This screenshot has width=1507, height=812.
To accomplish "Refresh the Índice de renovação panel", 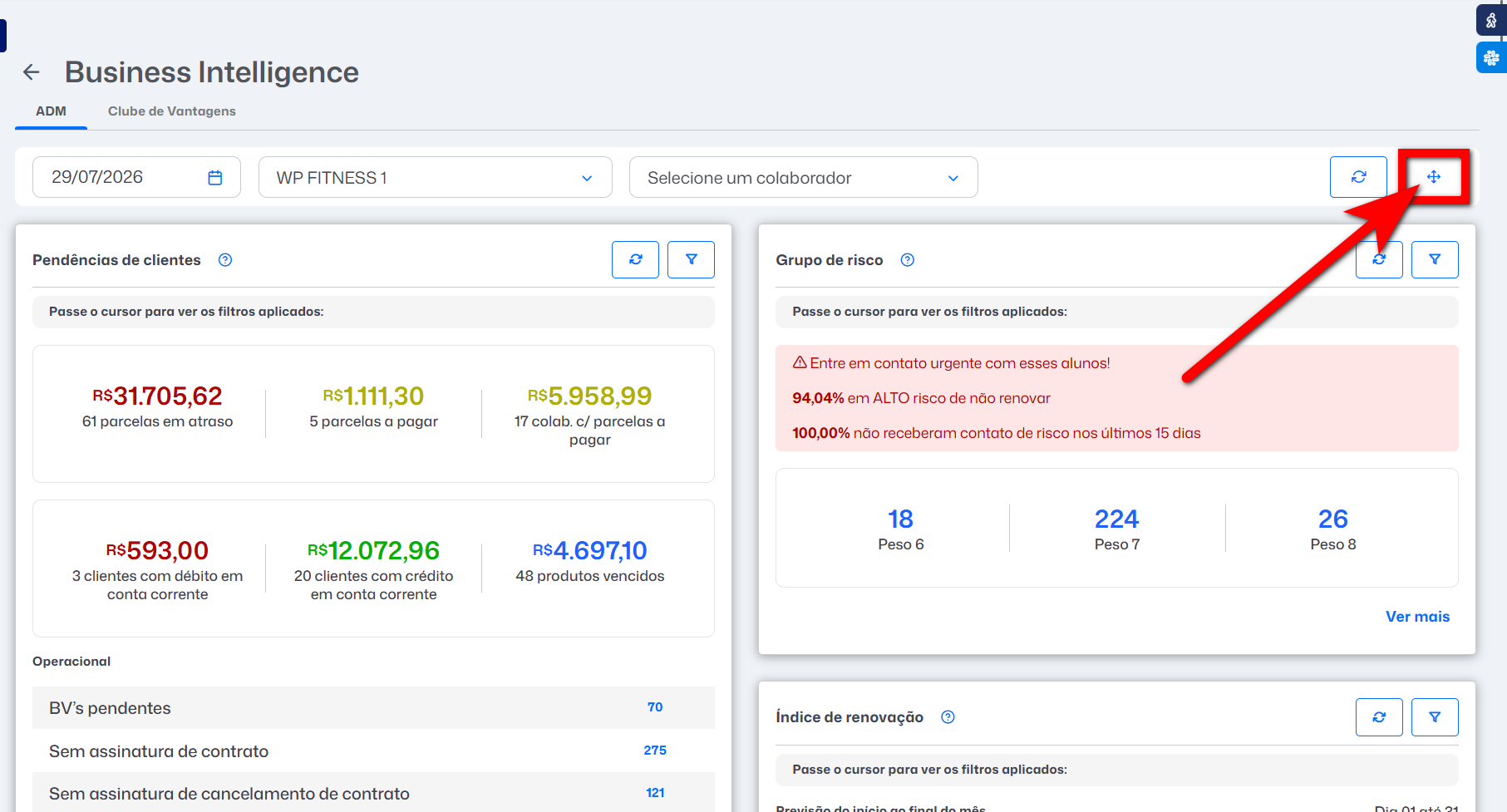I will pyautogui.click(x=1379, y=717).
